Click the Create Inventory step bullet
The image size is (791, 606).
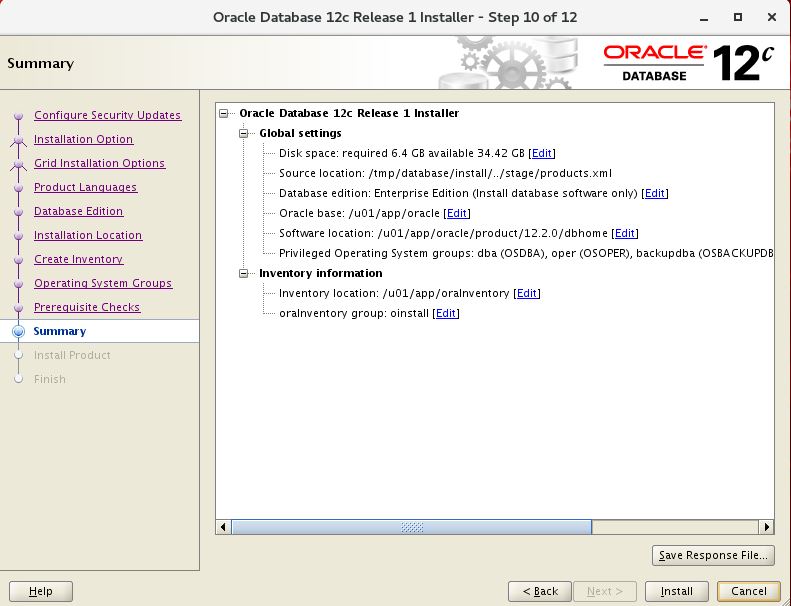[19, 260]
